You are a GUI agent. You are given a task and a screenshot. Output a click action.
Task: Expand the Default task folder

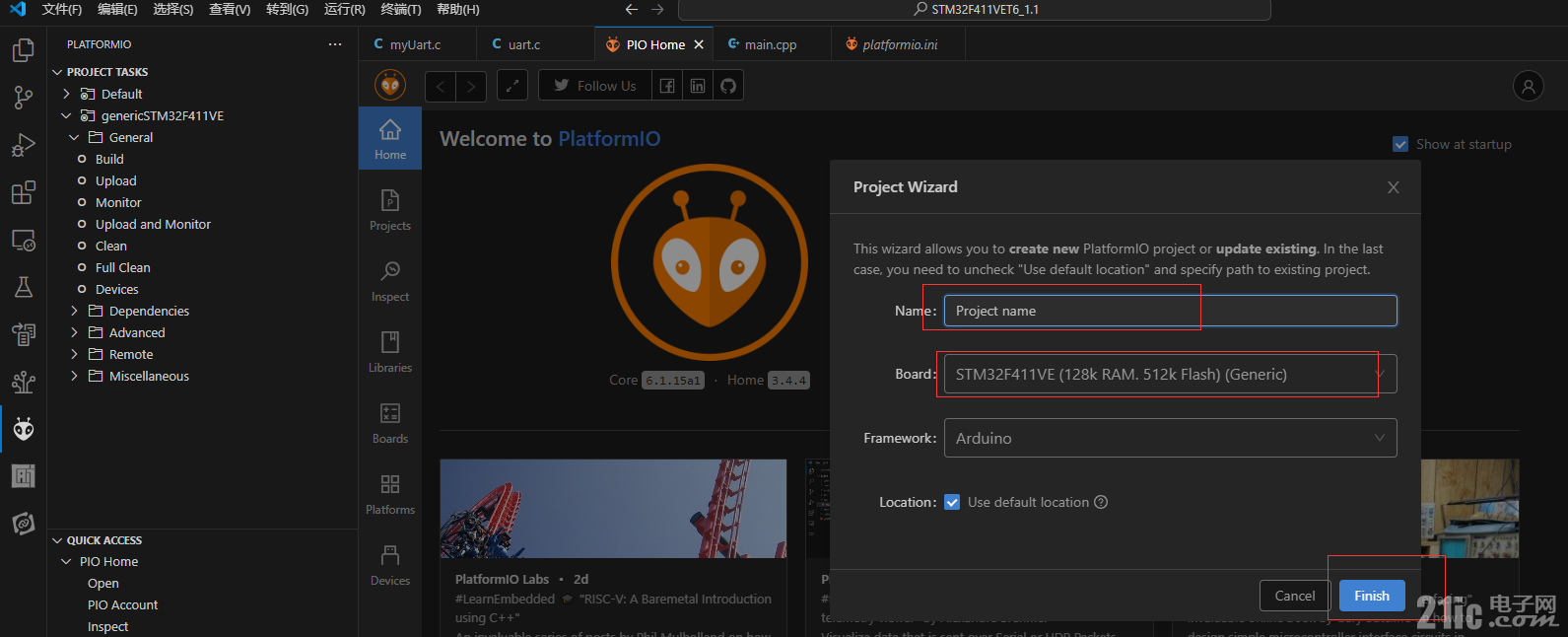(66, 94)
